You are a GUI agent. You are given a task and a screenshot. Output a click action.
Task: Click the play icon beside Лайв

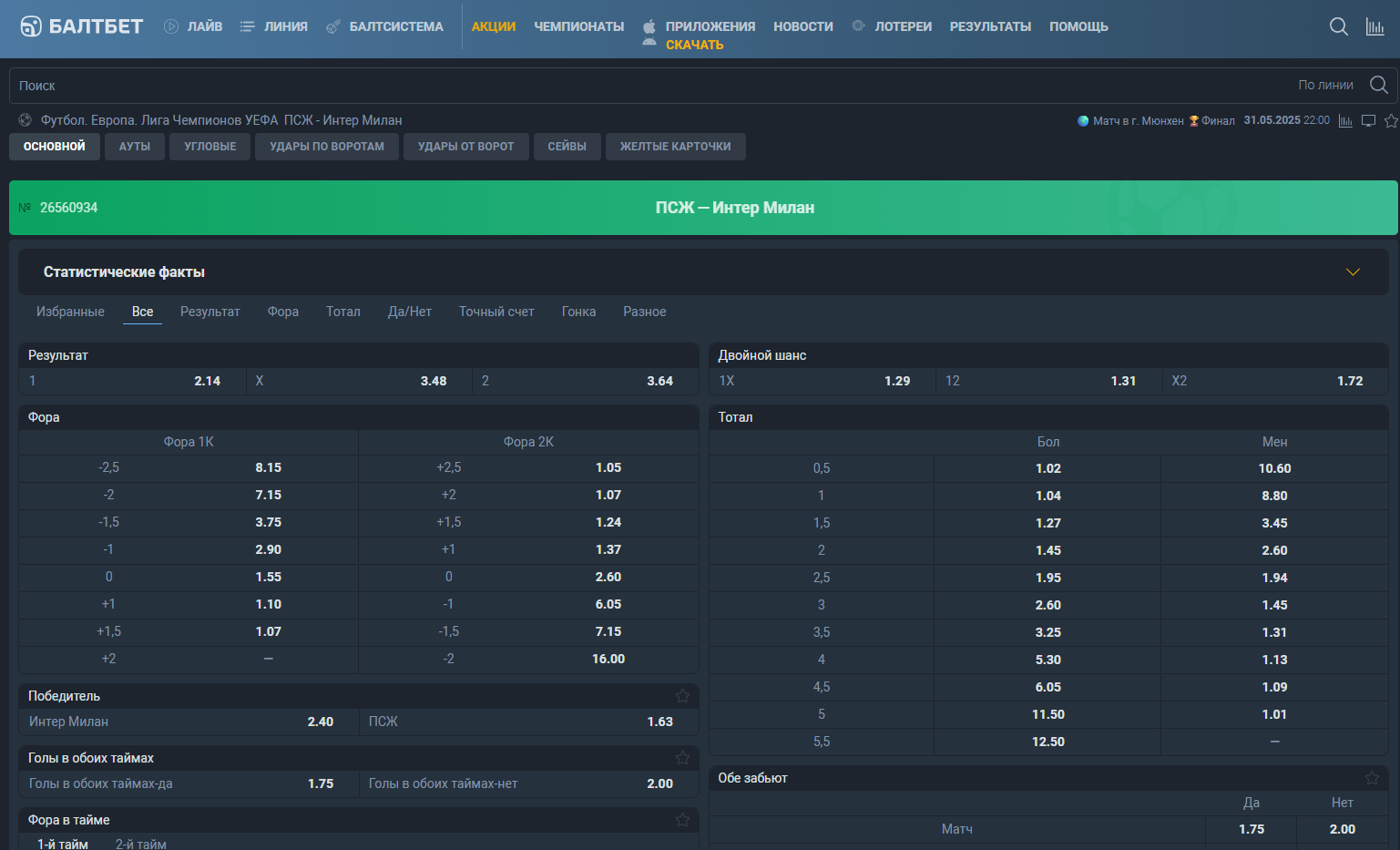coord(171,26)
